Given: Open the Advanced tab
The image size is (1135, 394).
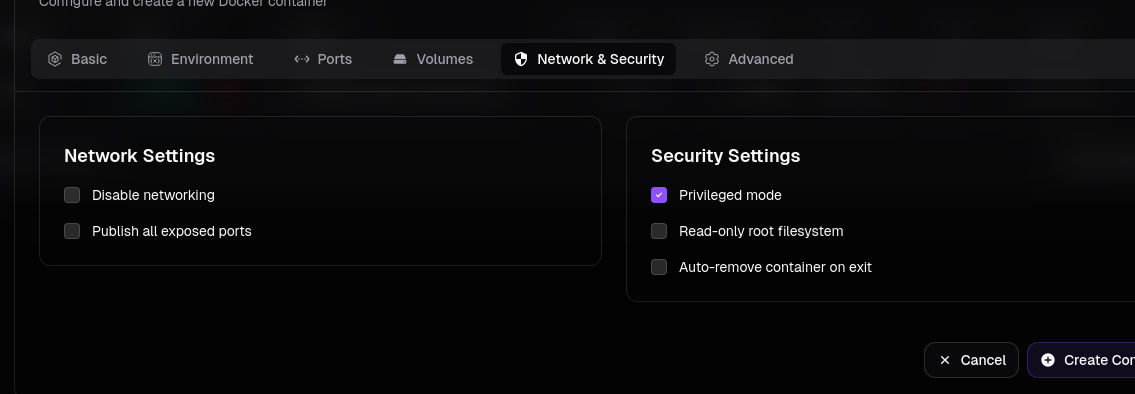Looking at the screenshot, I should (749, 59).
